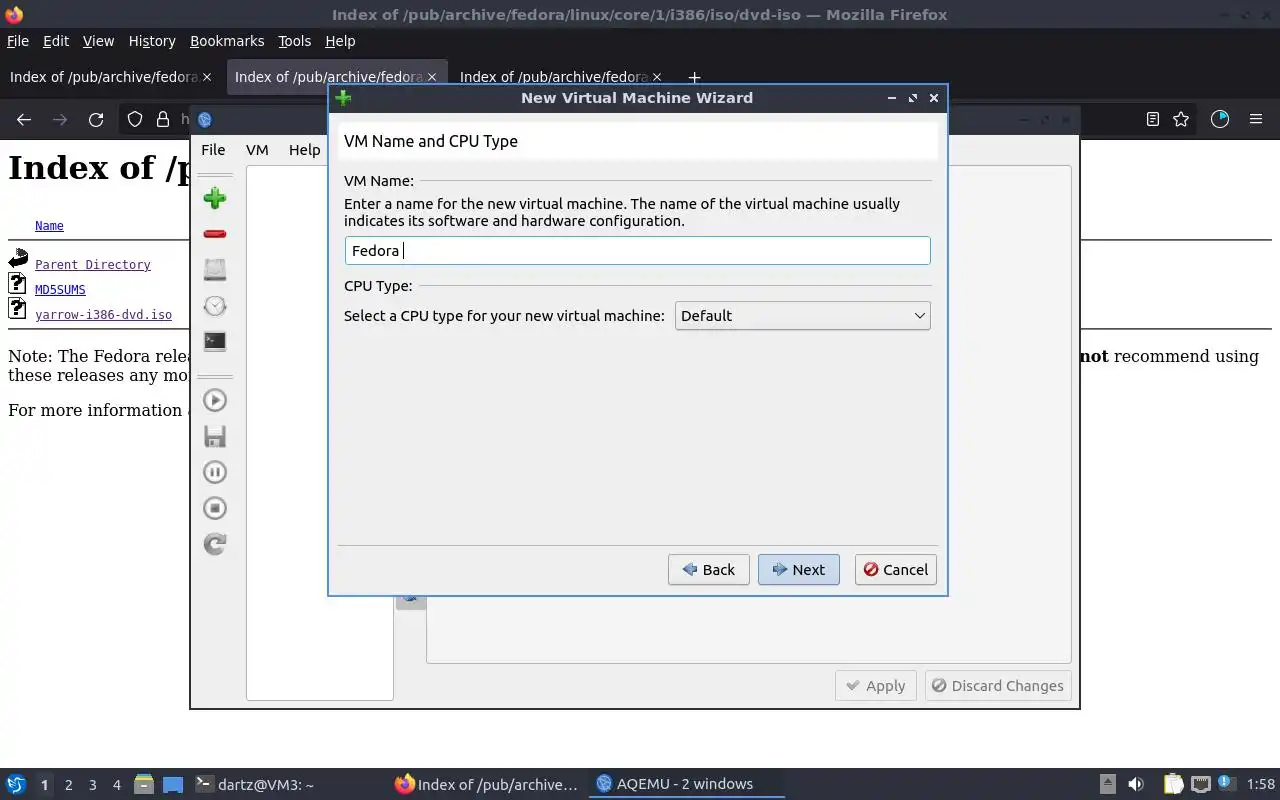This screenshot has width=1280, height=800.
Task: Open AQEMU File menu
Action: click(213, 150)
